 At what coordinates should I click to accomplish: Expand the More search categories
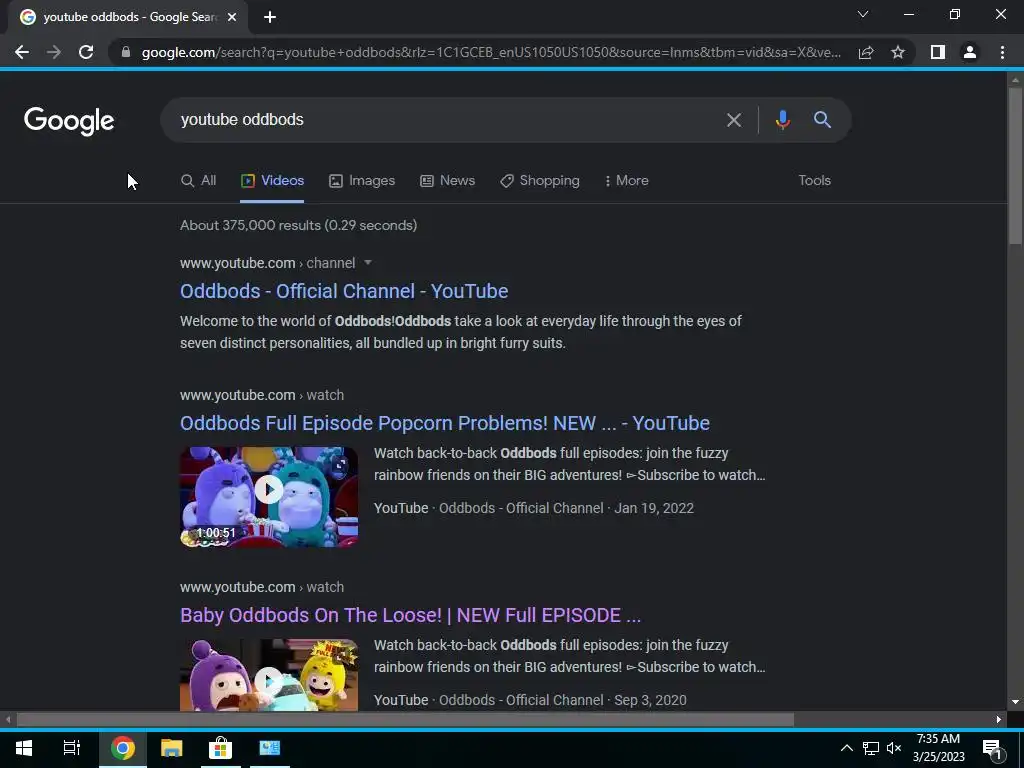[626, 181]
